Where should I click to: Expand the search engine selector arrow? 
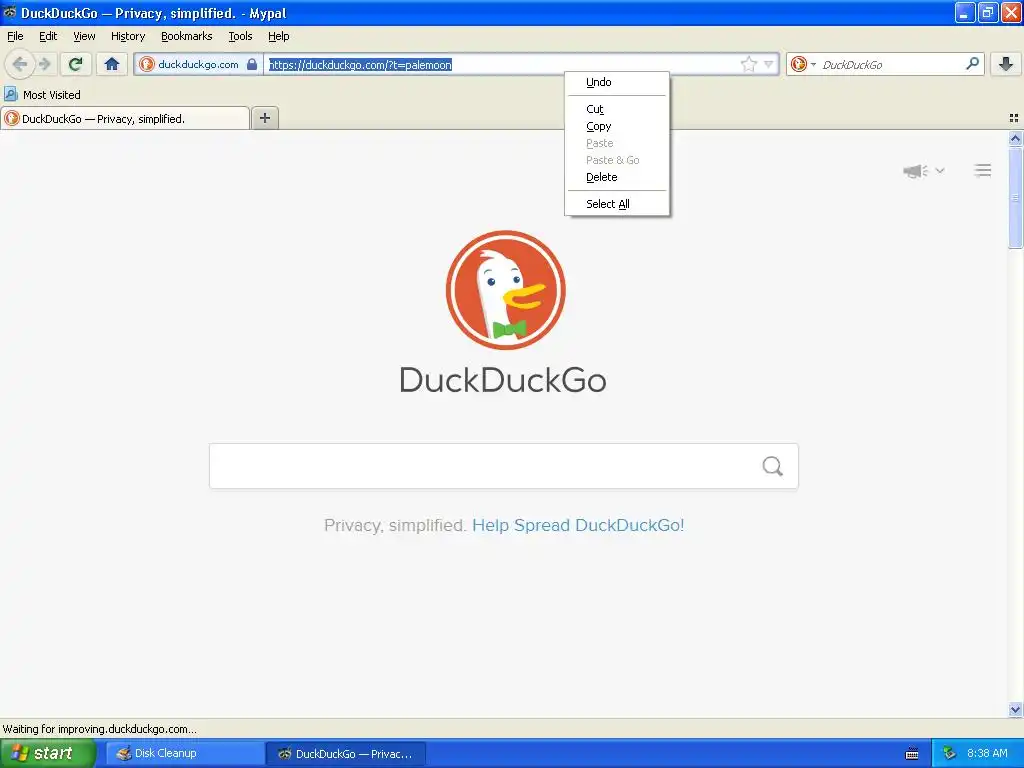[x=813, y=64]
